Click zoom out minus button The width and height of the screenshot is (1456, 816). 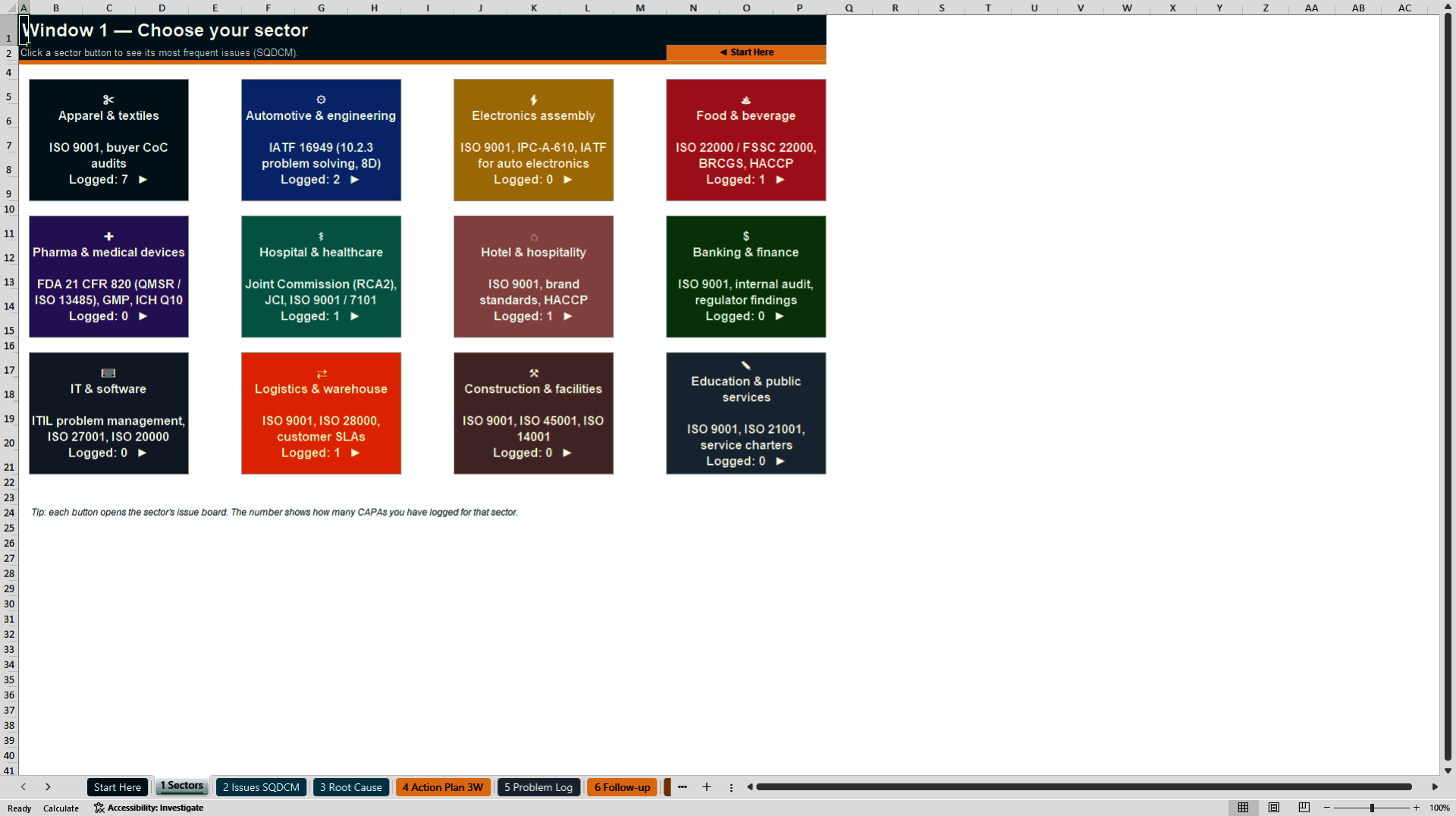point(1327,808)
